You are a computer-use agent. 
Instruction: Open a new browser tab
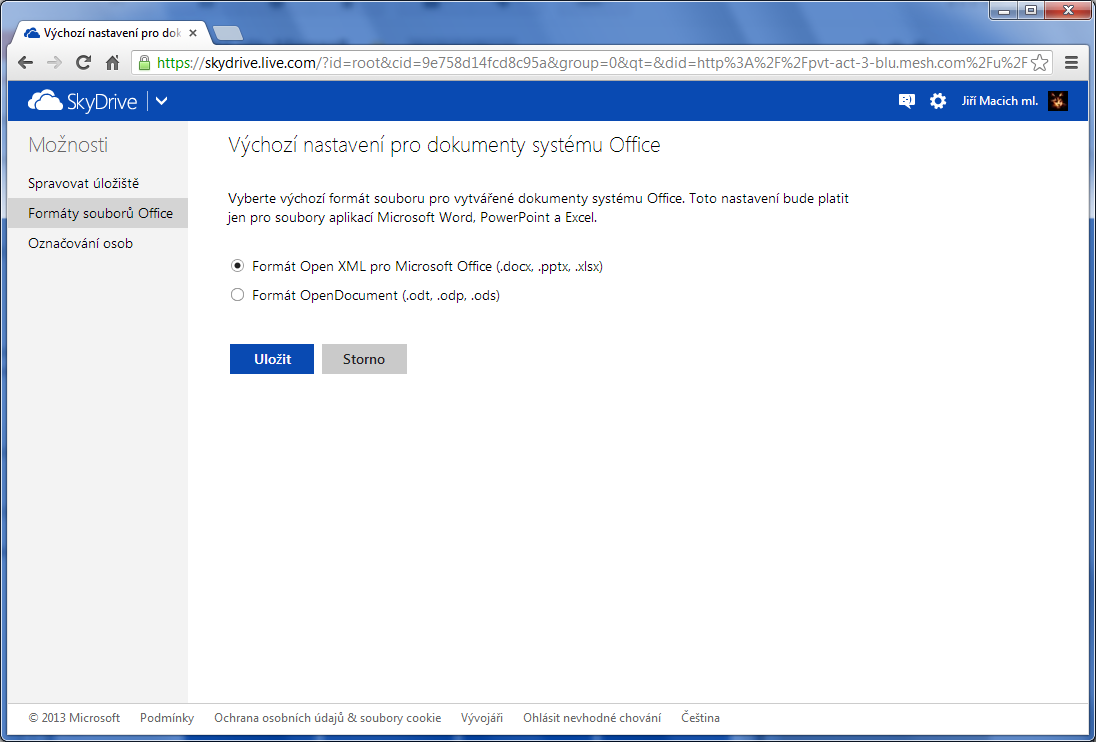[227, 33]
